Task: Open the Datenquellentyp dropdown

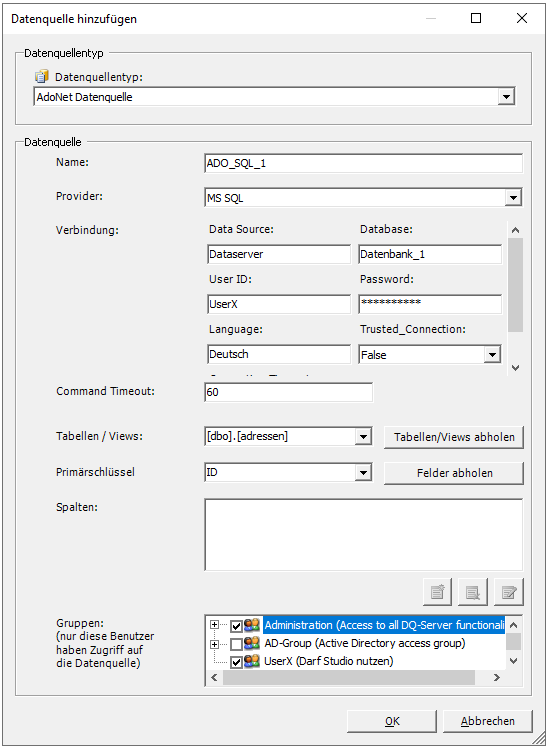Action: (505, 97)
